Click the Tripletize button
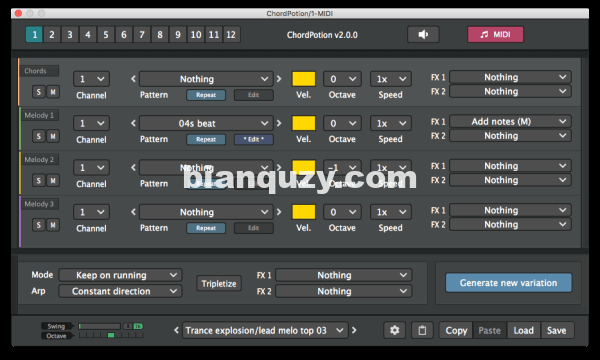Image resolution: width=600 pixels, height=360 pixels. (219, 283)
